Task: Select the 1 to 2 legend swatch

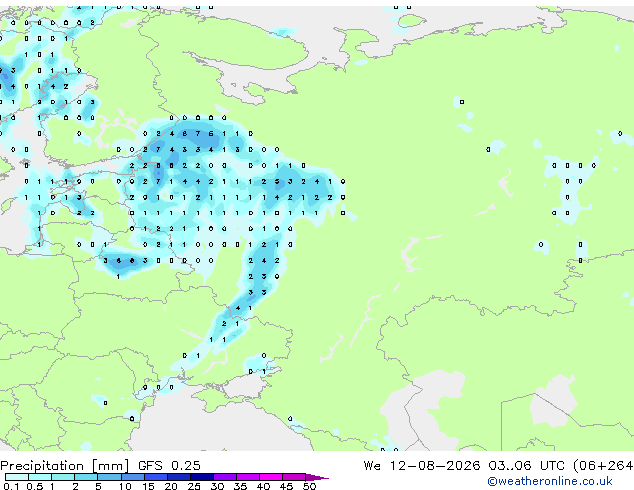Action: (x=63, y=477)
